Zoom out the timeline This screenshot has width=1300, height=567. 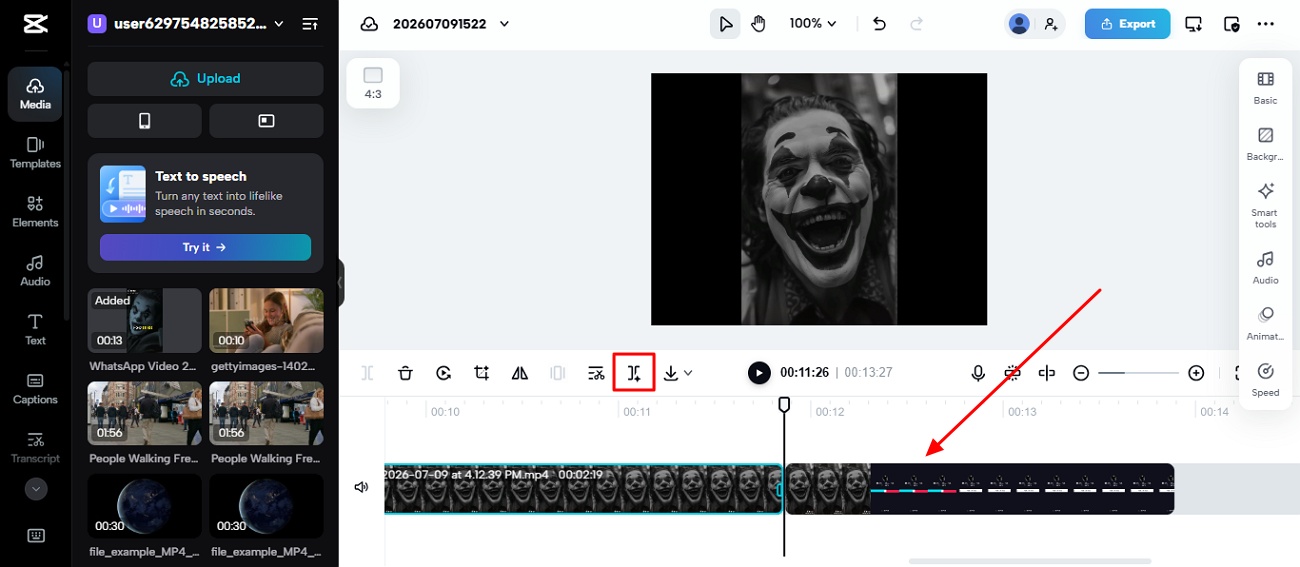click(x=1081, y=373)
